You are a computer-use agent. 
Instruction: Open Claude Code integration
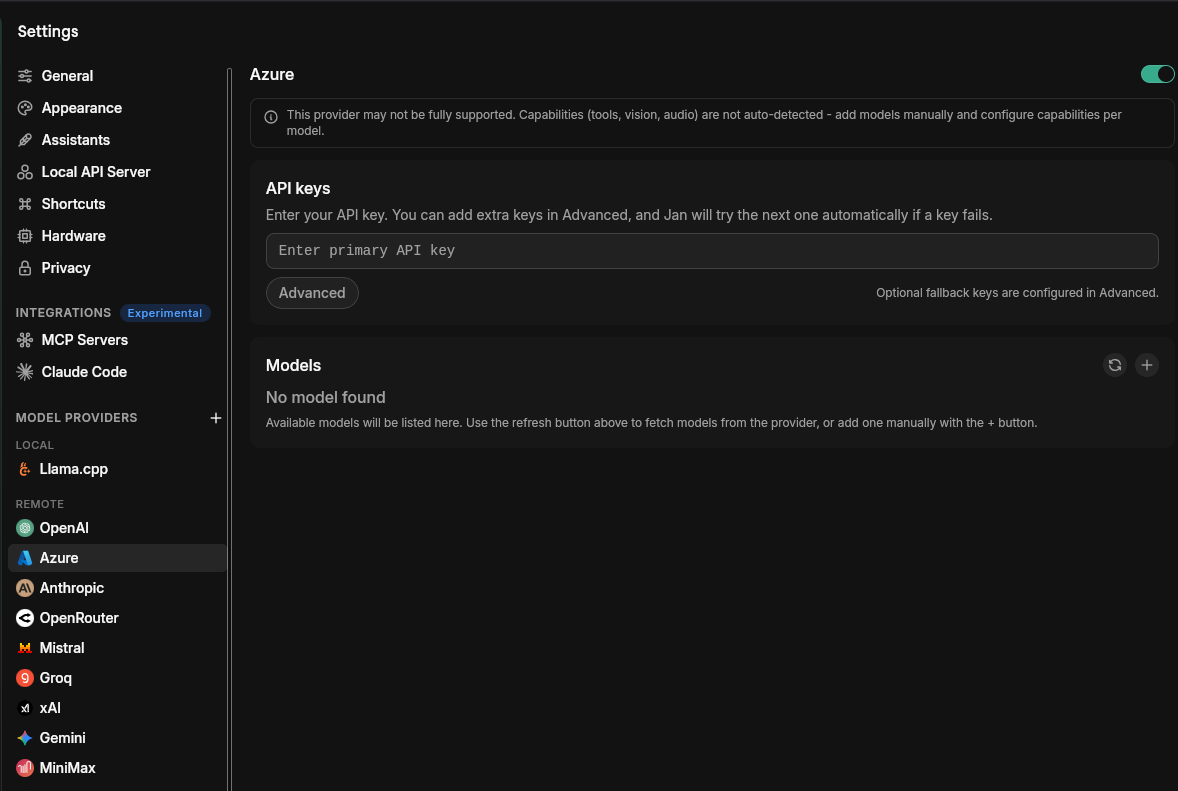(117, 372)
